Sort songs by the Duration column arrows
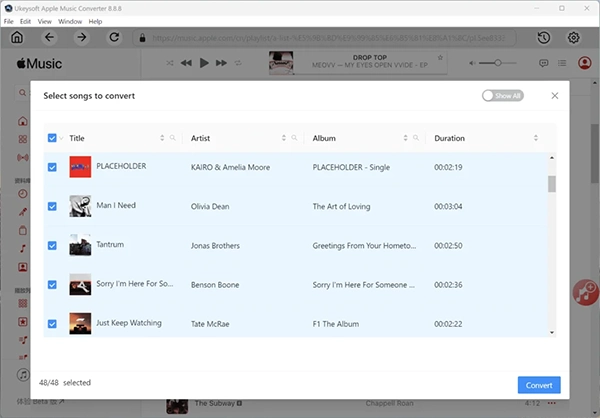 click(536, 138)
